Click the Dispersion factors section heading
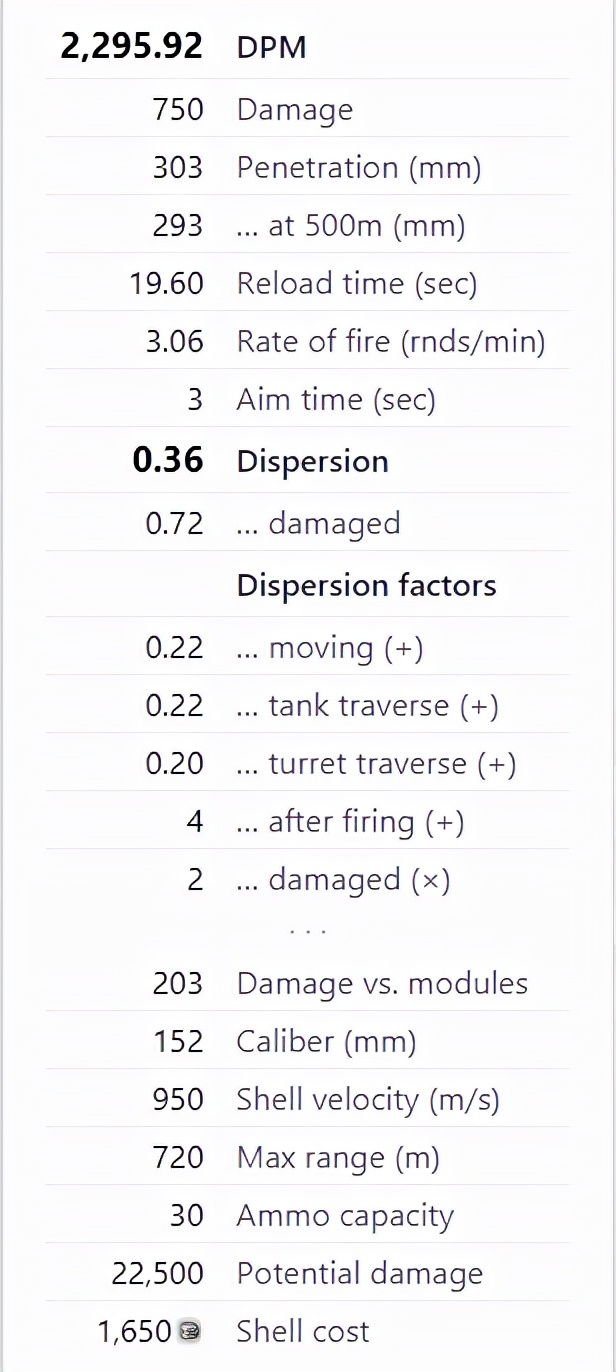Screen dimensions: 616x1372 366,585
